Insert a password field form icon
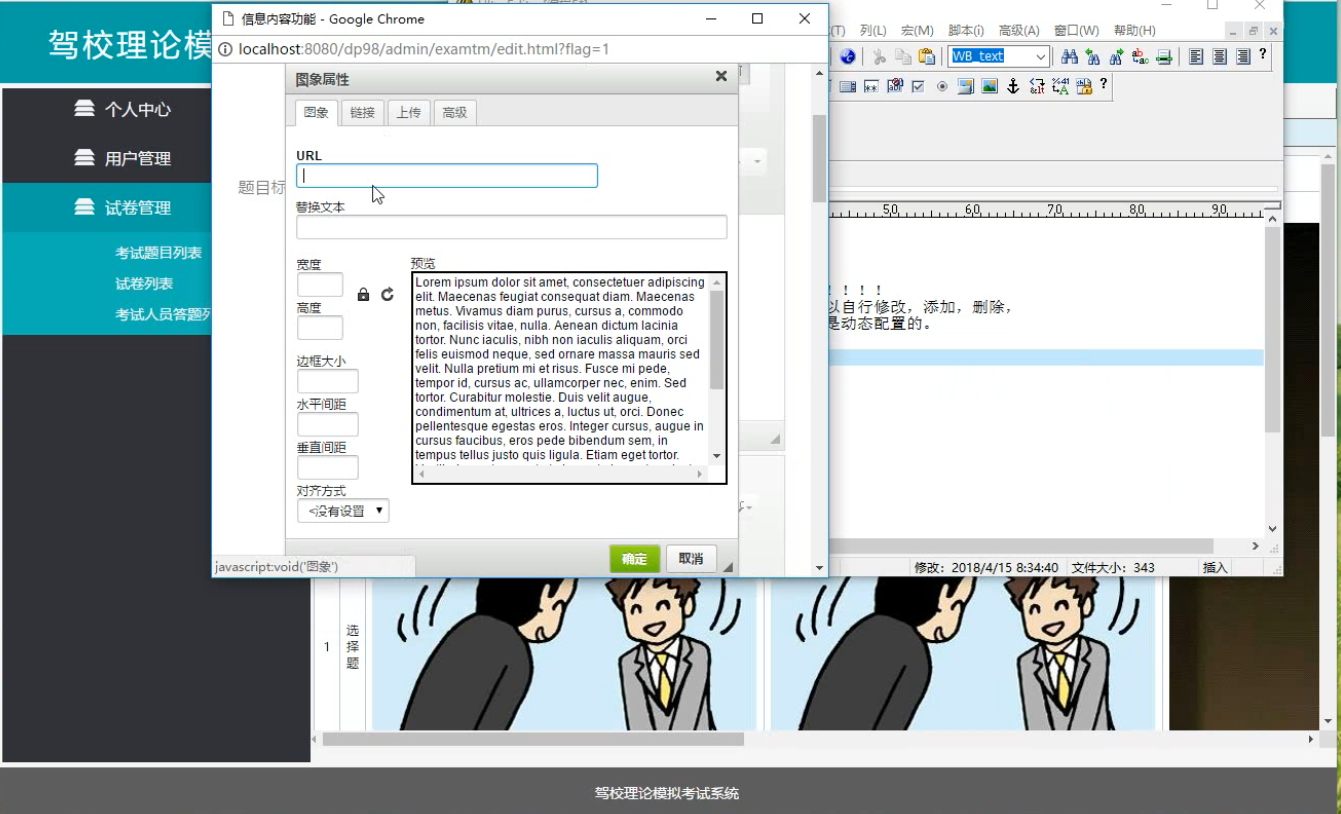 (871, 86)
